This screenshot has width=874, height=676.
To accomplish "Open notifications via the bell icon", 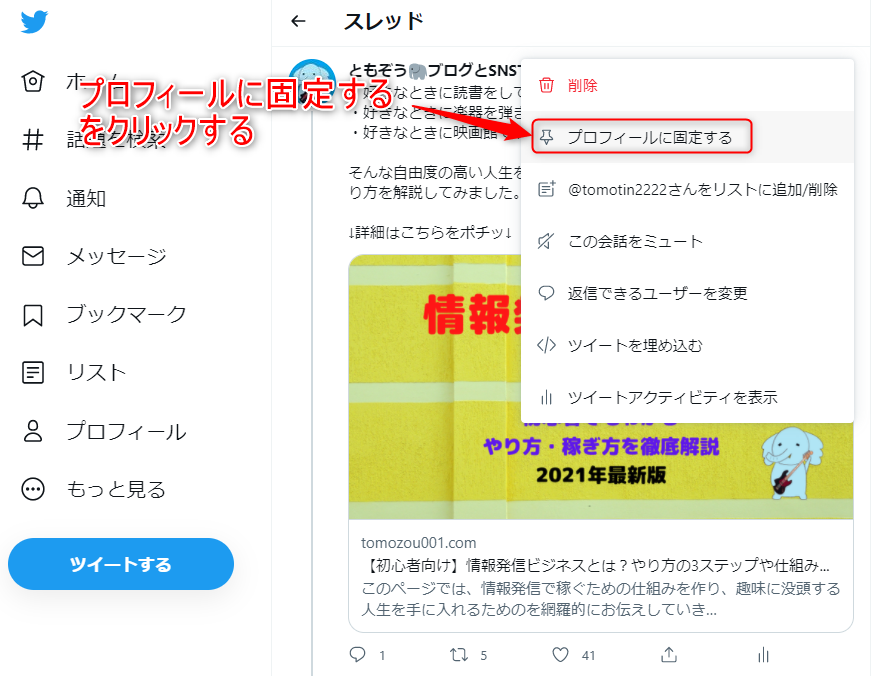I will (33, 198).
